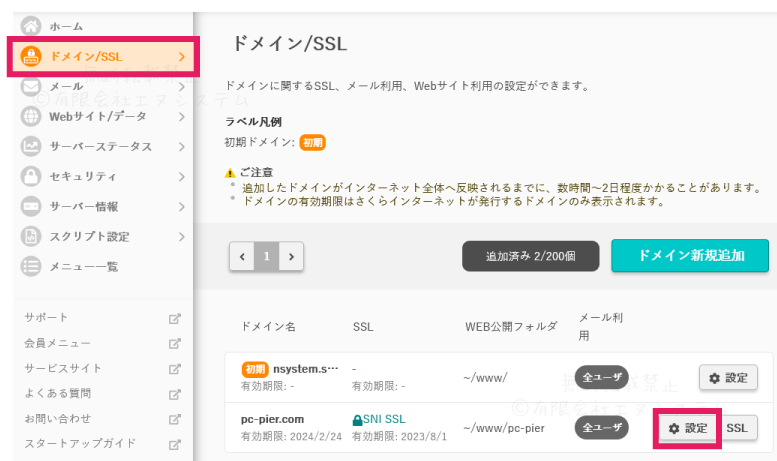Click the WEB公開フォルダ column header
This screenshot has height=461, width=777.
(x=511, y=327)
